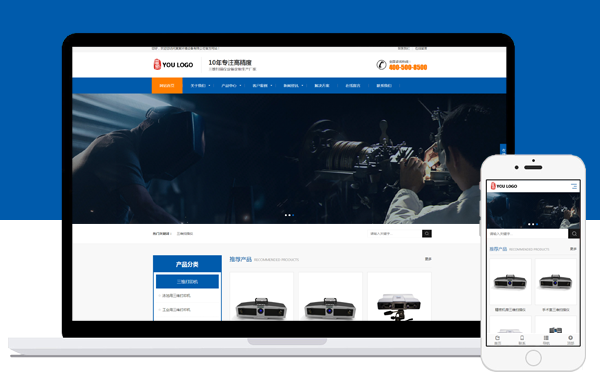Image resolution: width=600 pixels, height=385 pixels.
Task: Tap the home icon in mobile bottom bar
Action: pos(497,339)
